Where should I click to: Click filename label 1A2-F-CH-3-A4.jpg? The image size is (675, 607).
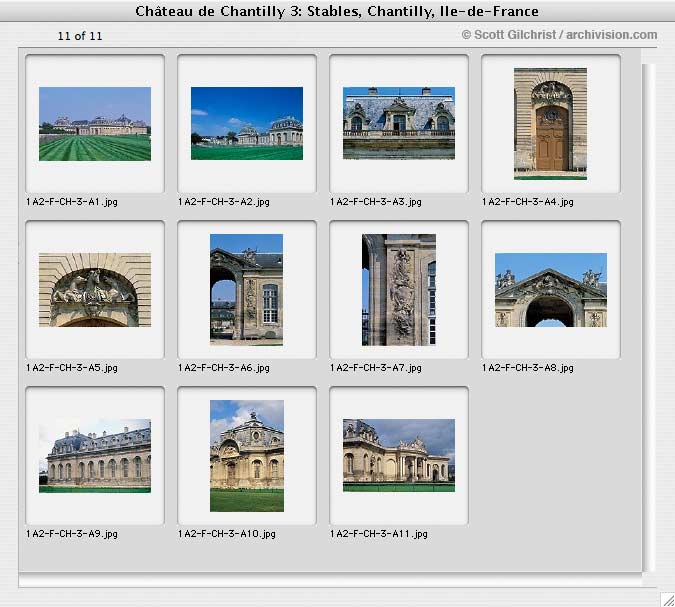527,202
